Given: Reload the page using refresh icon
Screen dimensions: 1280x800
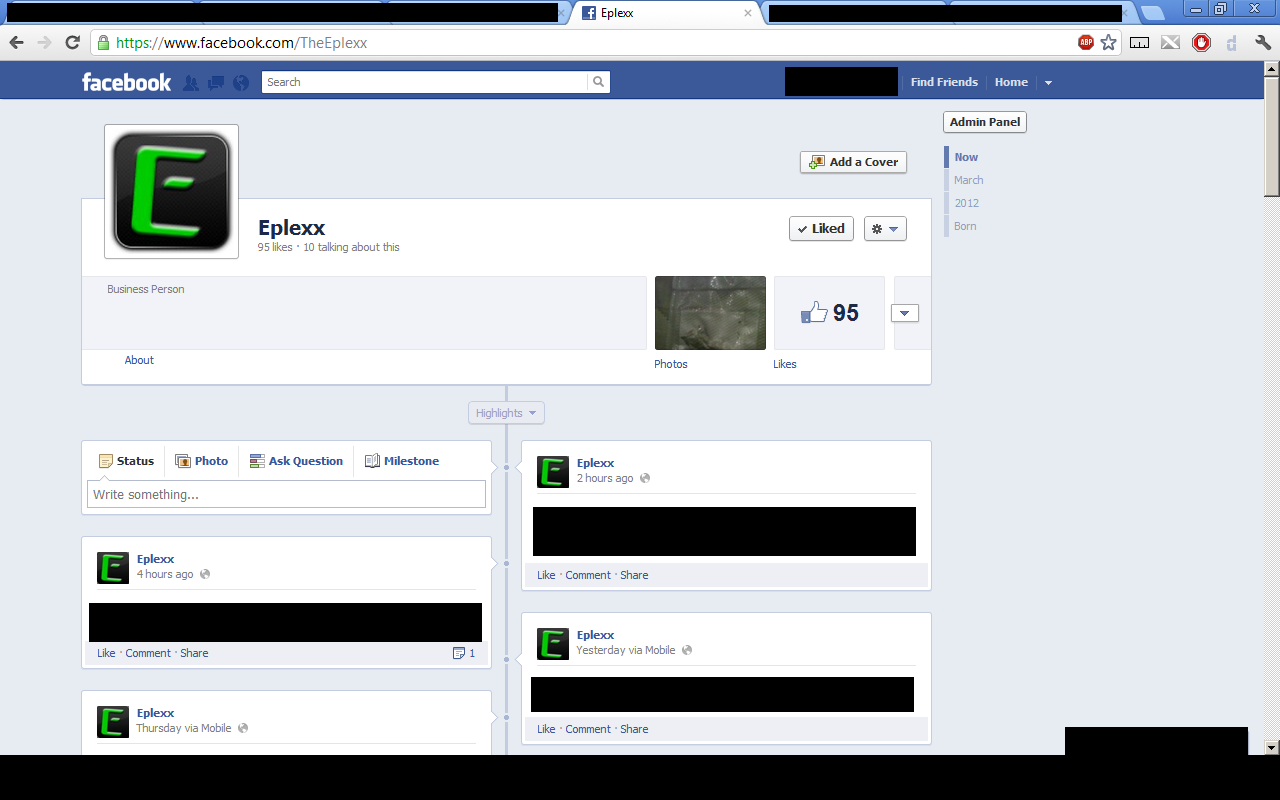Looking at the screenshot, I should [x=72, y=42].
